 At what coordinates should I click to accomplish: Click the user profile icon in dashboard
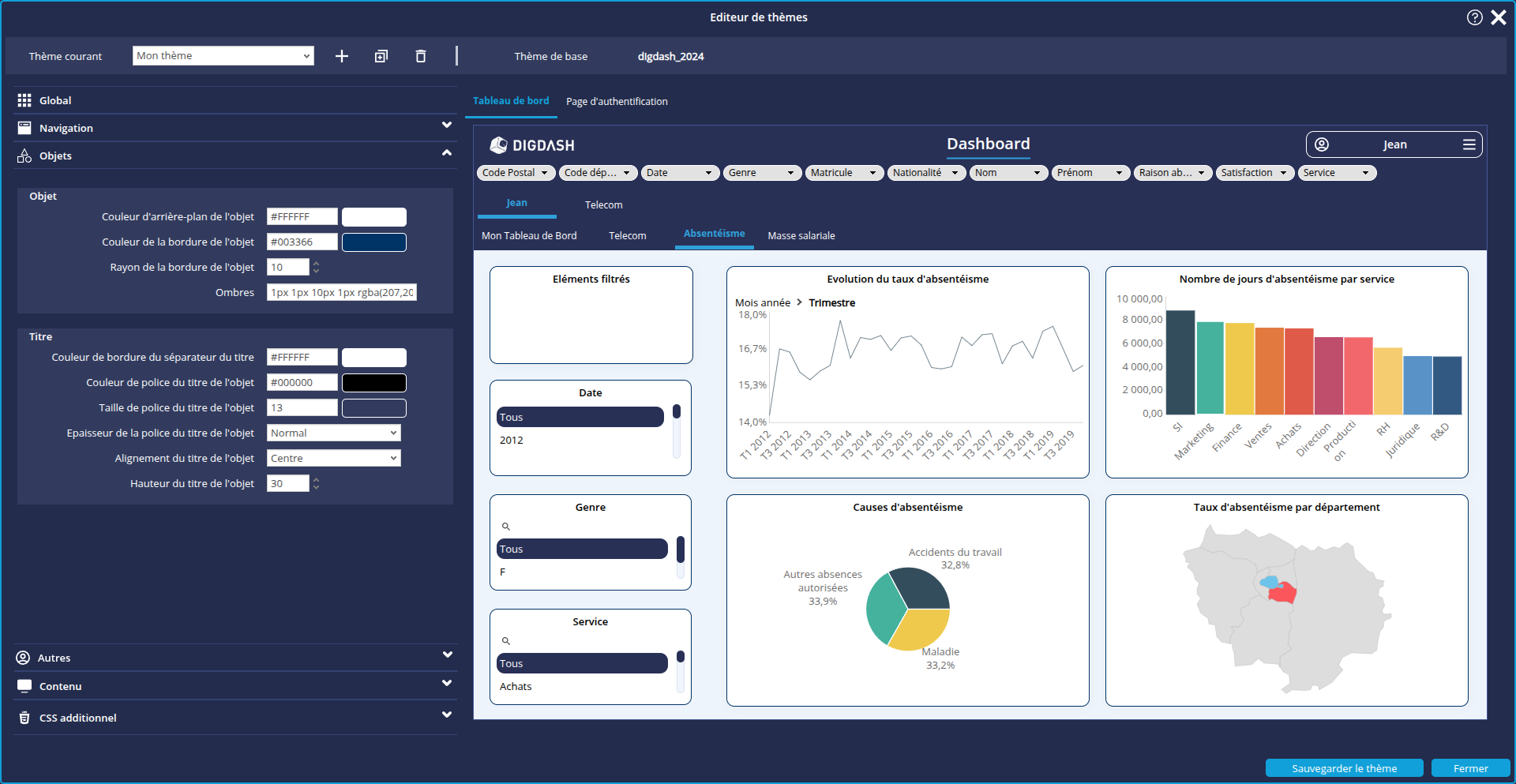1322,144
